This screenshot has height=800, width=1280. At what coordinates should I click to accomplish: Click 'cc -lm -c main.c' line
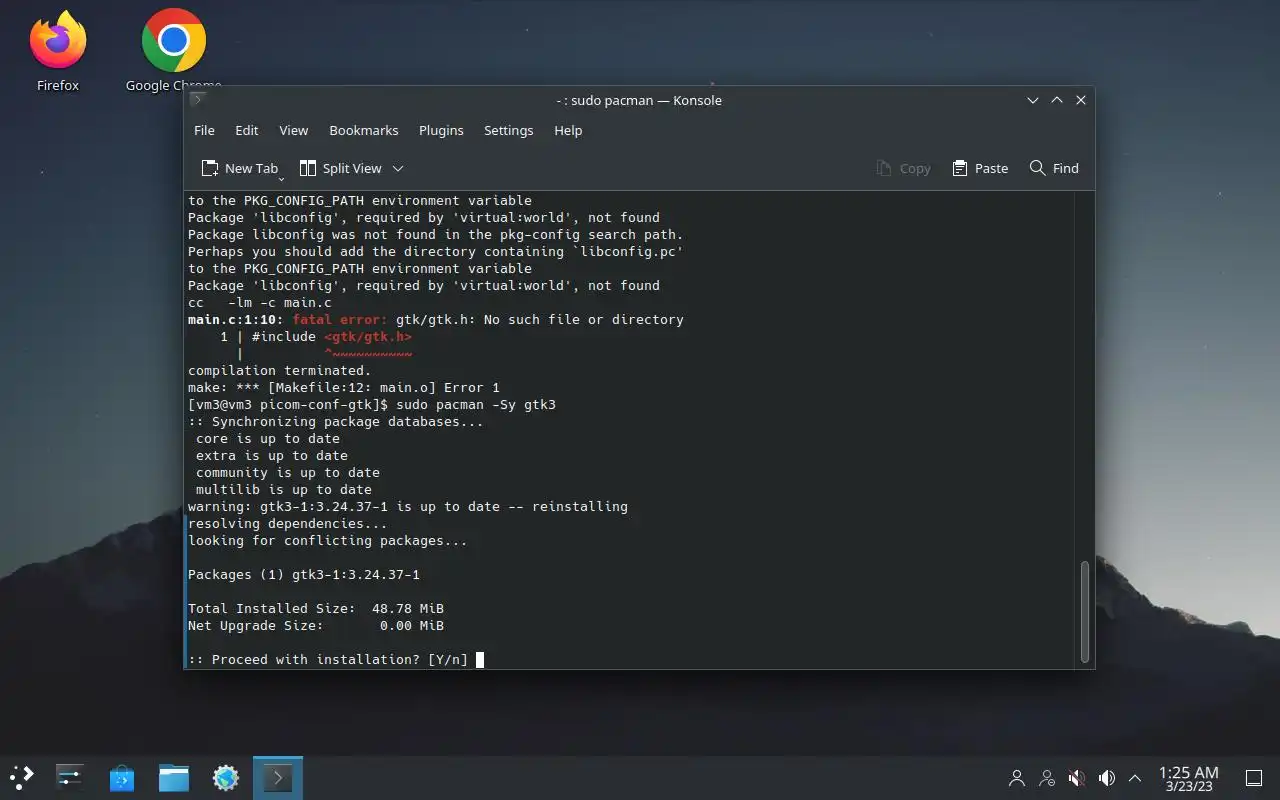tap(260, 302)
